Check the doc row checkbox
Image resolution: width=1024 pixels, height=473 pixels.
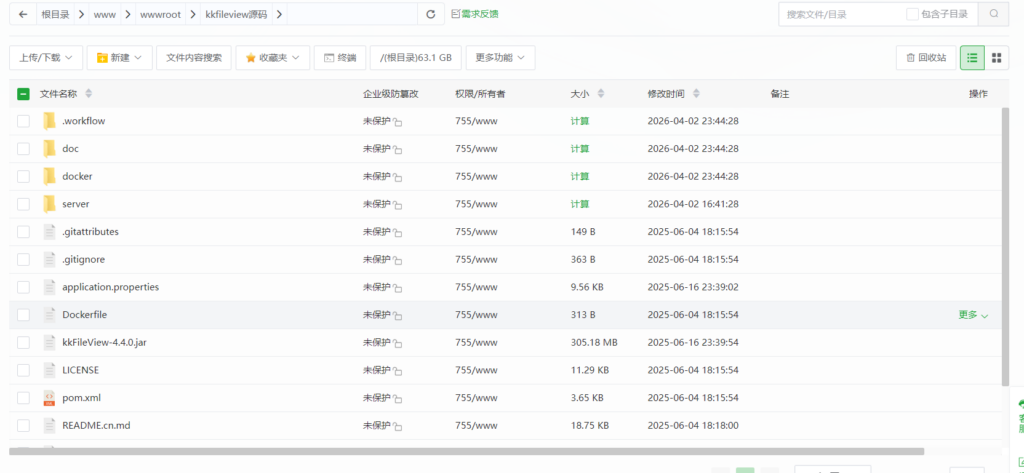[x=23, y=148]
